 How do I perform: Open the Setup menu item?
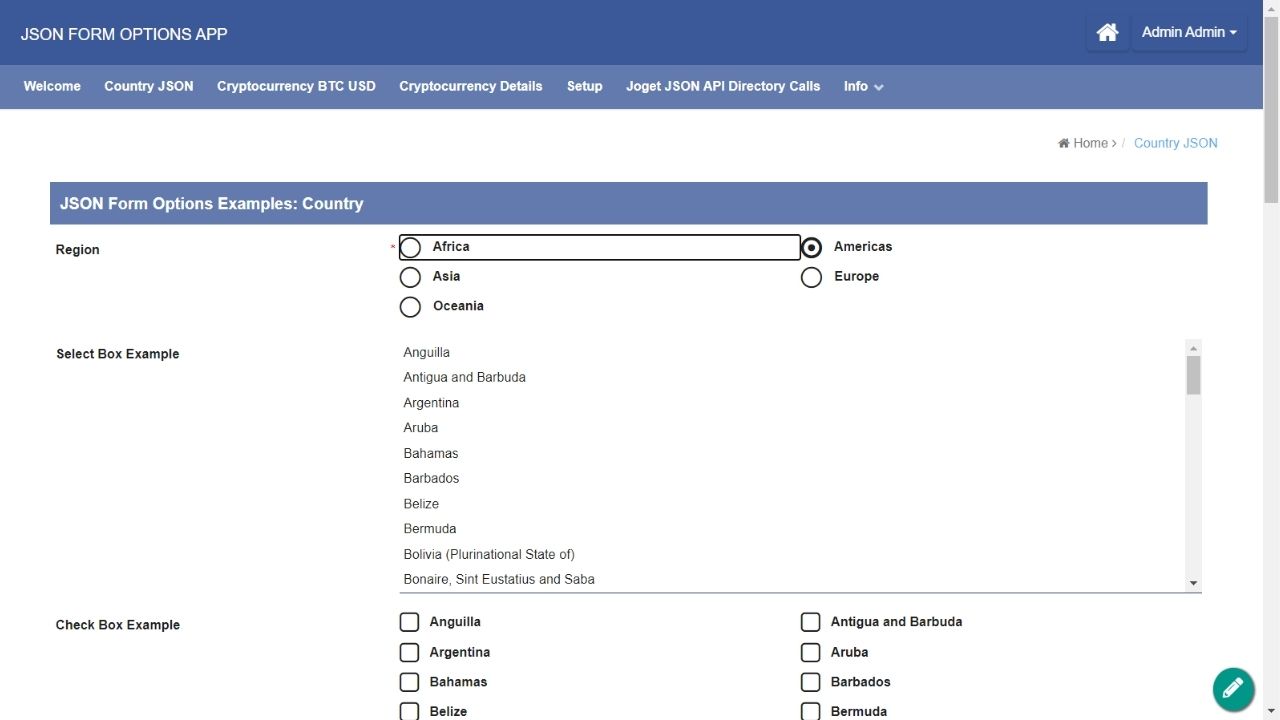point(585,86)
